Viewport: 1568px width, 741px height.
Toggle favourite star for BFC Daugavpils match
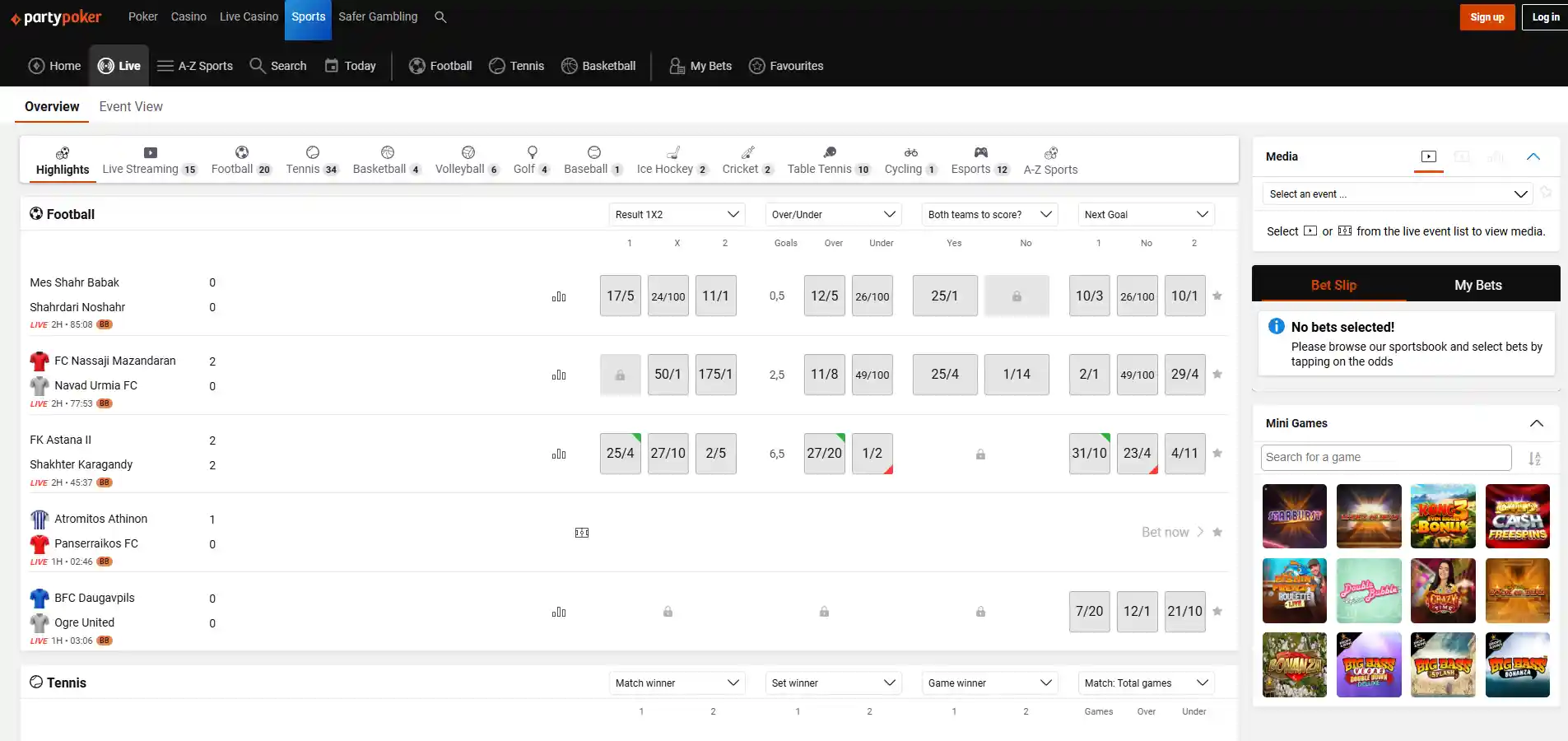(1217, 611)
